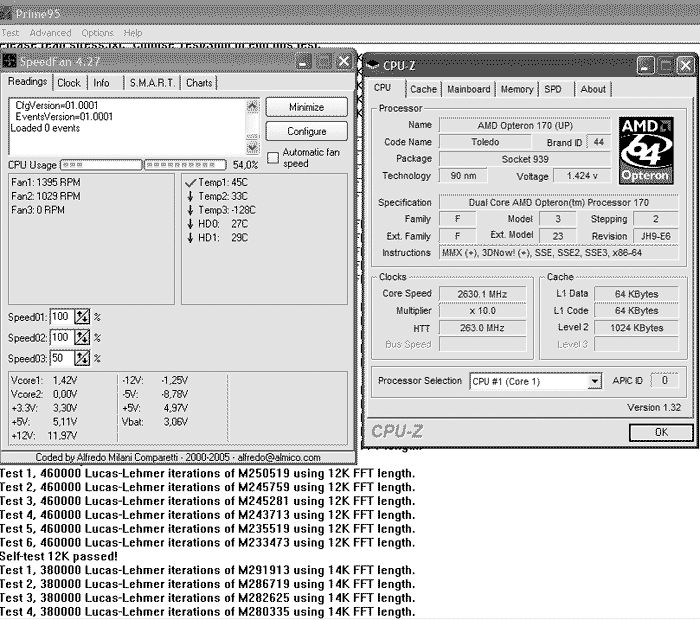700x620 pixels.
Task: Click the SpeedFan Minimize button
Action: [x=306, y=107]
